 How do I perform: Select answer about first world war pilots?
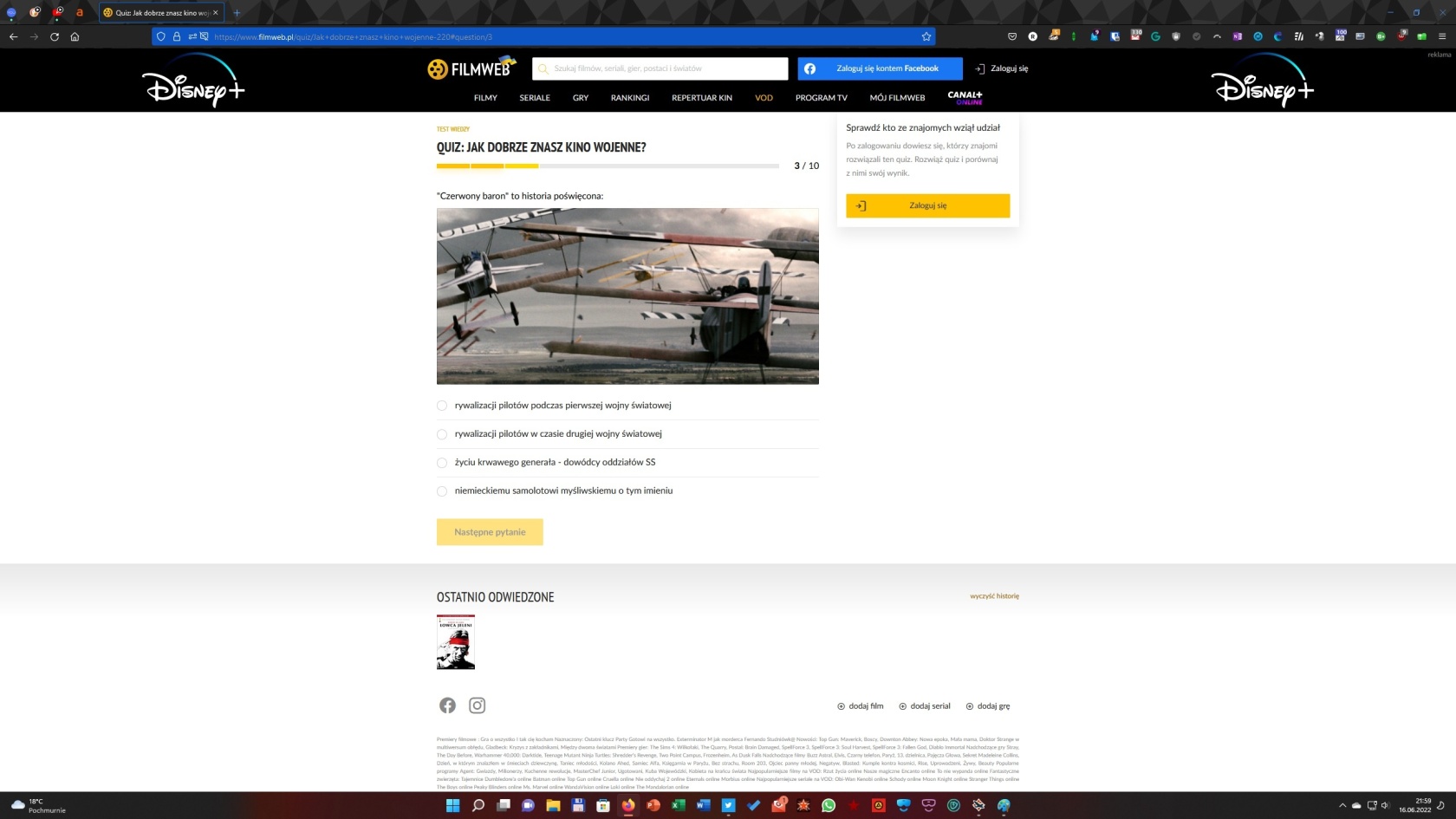pyautogui.click(x=442, y=406)
